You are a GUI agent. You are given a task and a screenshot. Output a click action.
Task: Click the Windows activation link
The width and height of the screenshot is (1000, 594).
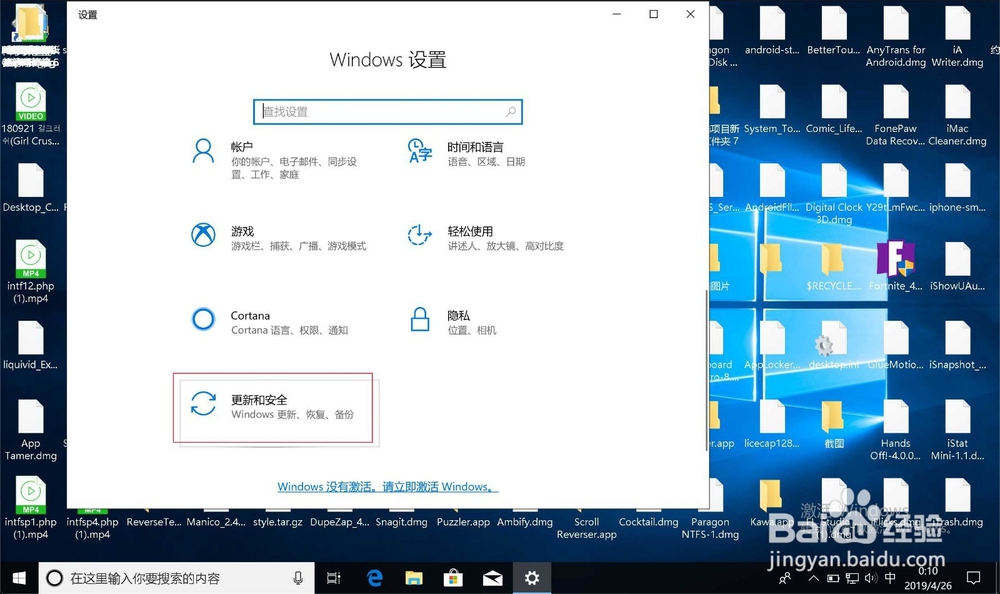pos(388,487)
